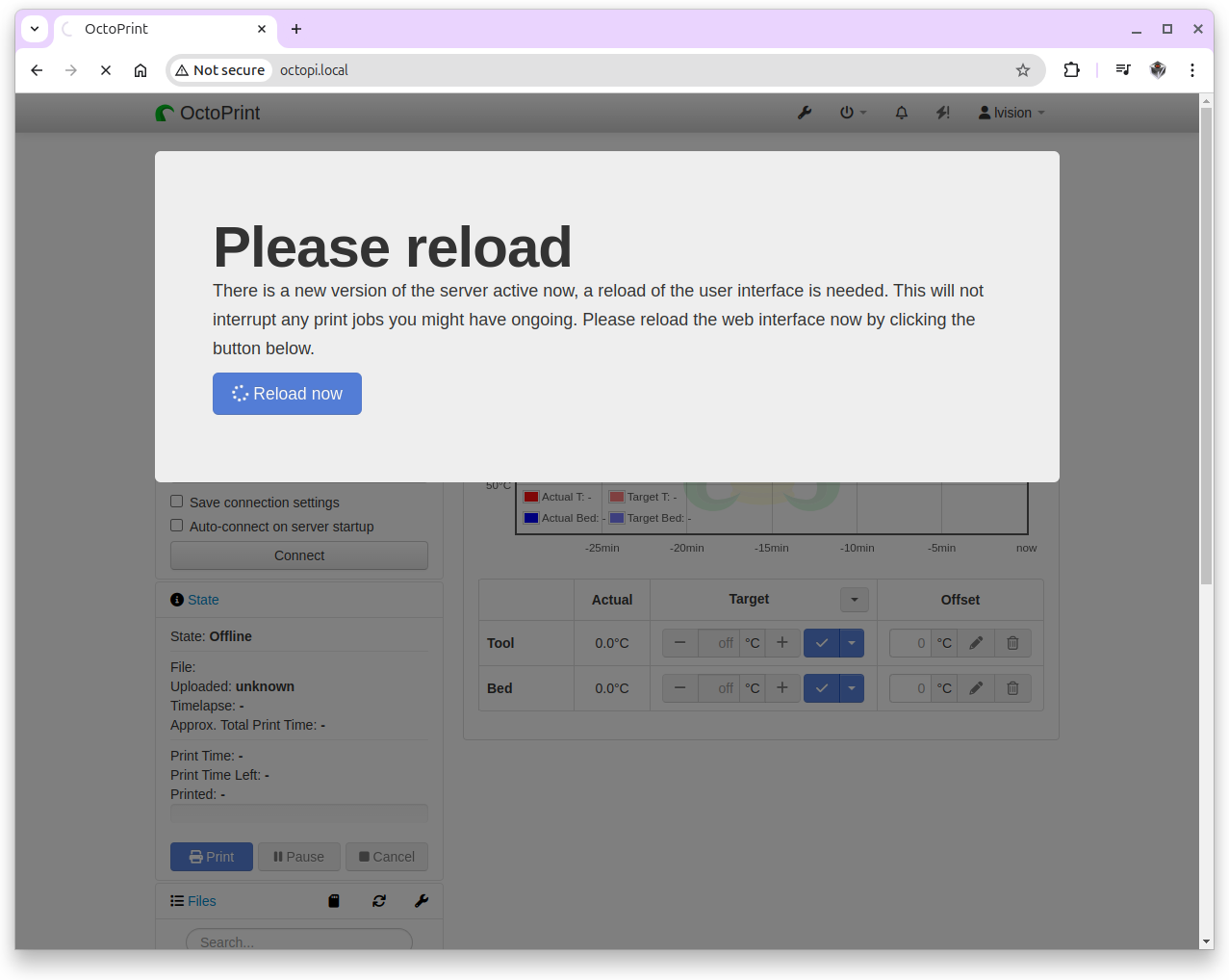Focus the Tool target temperature field
This screenshot has height=980, width=1229.
tap(718, 643)
